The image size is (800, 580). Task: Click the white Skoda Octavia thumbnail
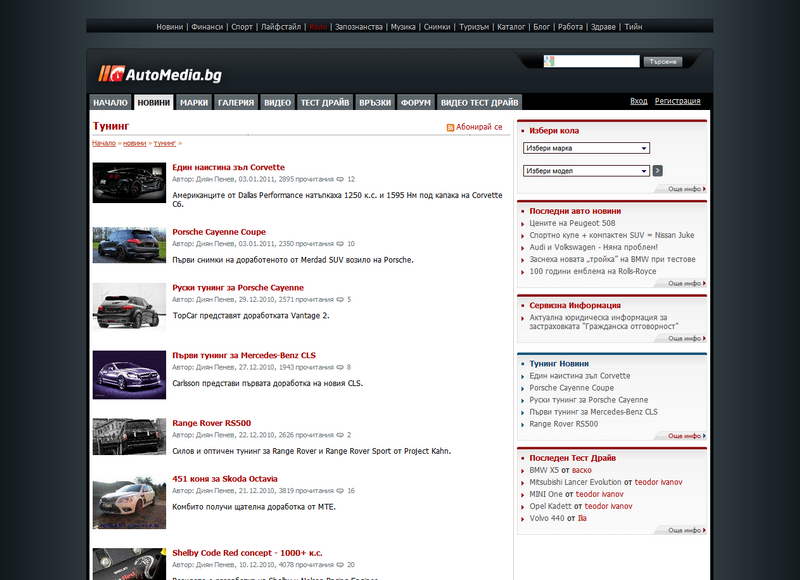129,502
